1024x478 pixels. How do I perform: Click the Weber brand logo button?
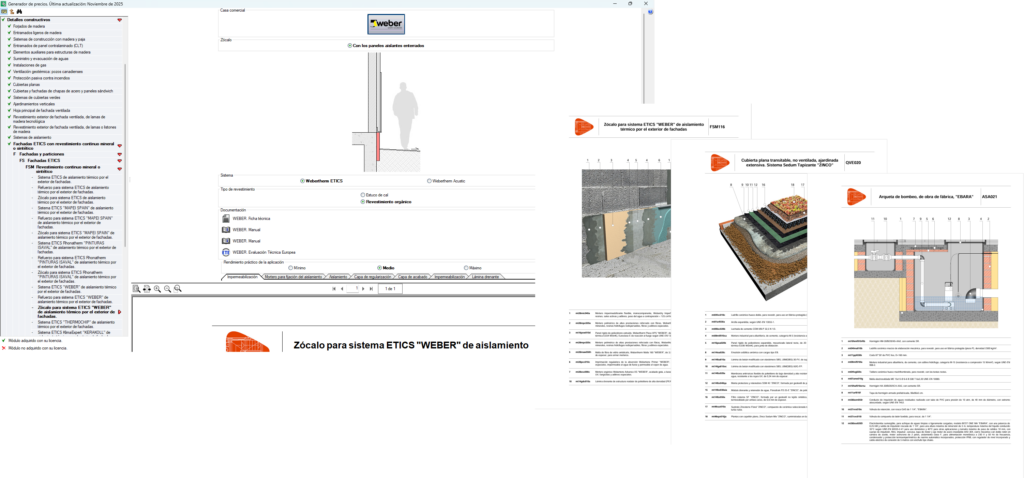tap(386, 24)
